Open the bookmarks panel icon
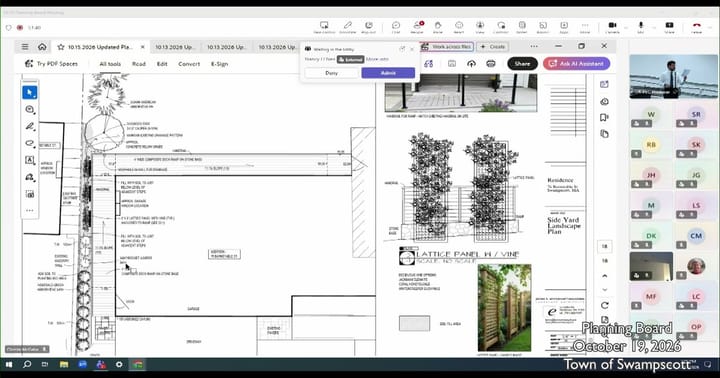 click(x=604, y=118)
